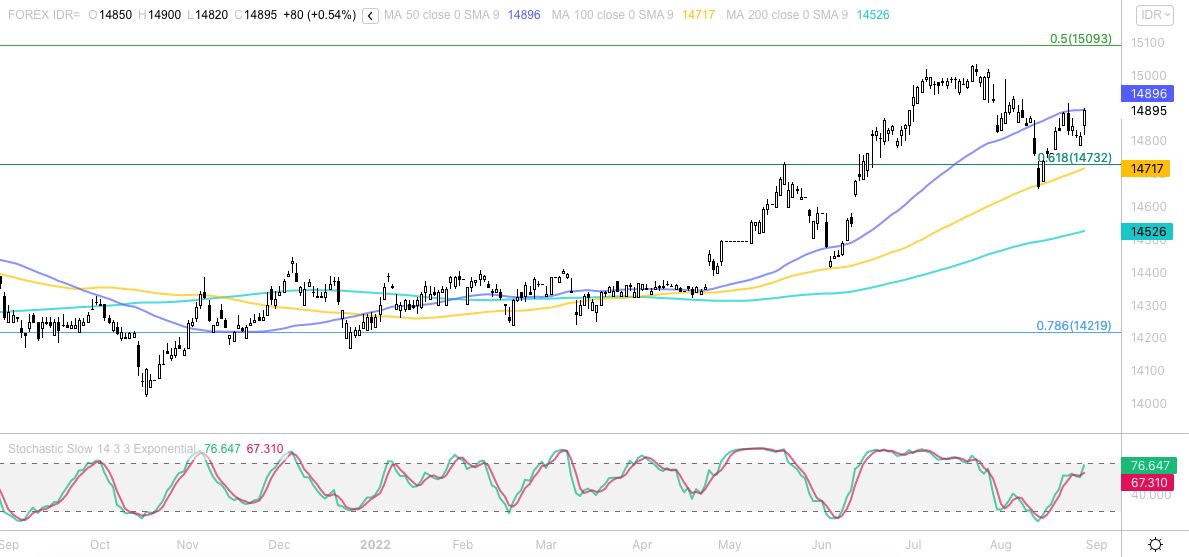Click the stochastic value 76.647 in legend

point(221,449)
